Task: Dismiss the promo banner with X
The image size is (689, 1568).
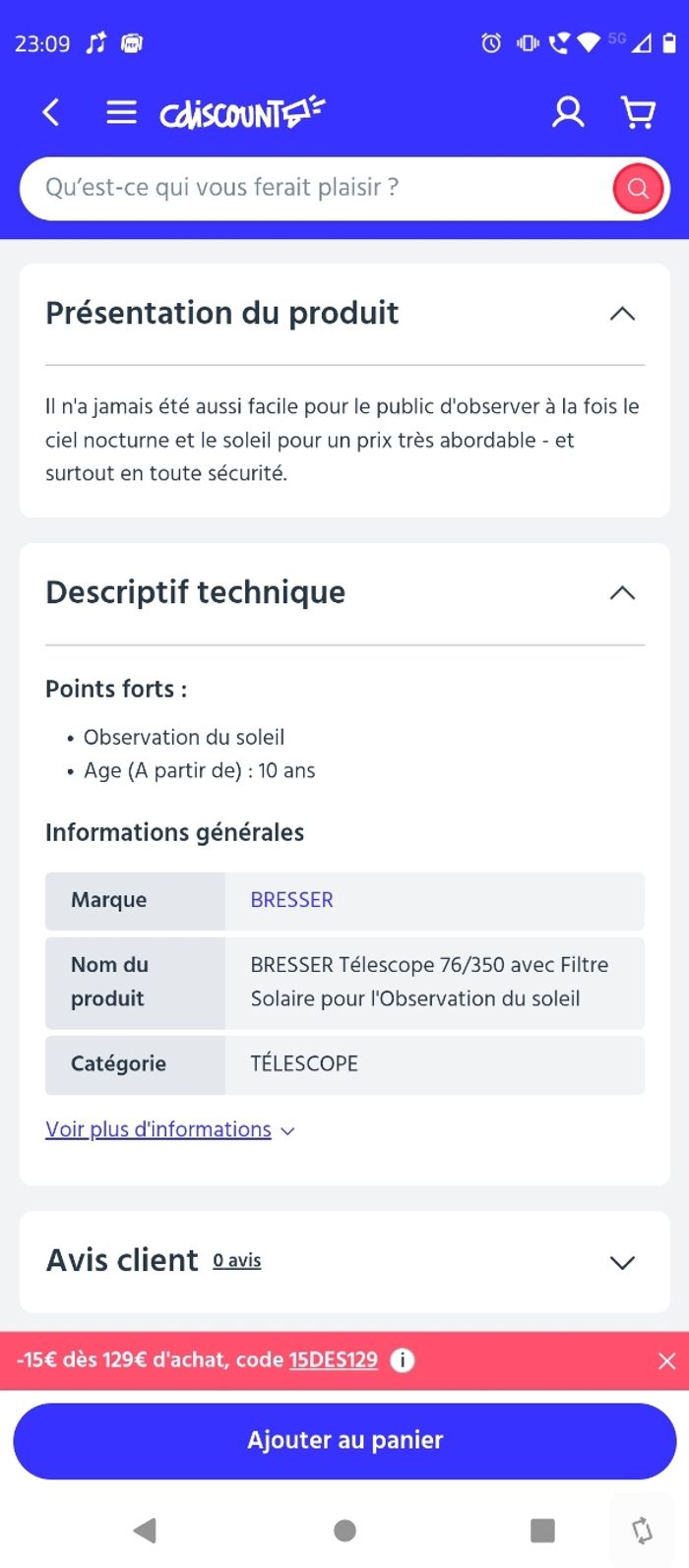Action: 666,1360
